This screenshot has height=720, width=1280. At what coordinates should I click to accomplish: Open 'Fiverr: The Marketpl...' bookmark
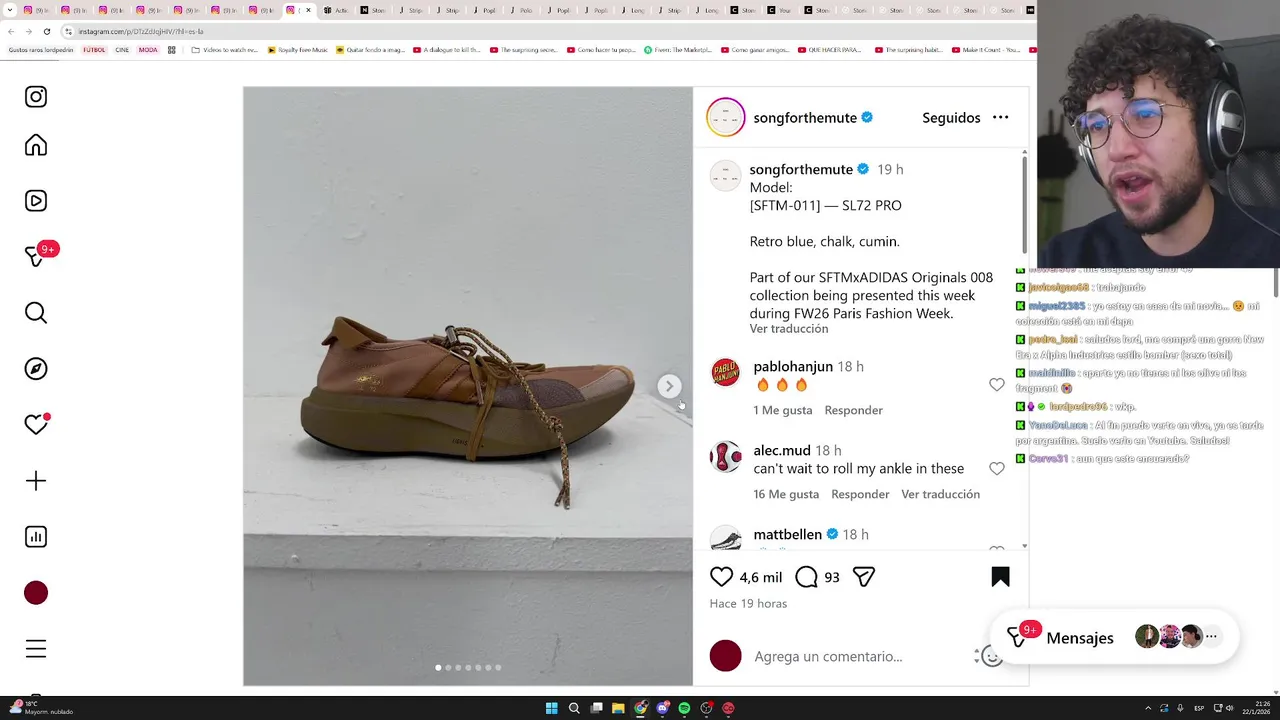pos(678,50)
